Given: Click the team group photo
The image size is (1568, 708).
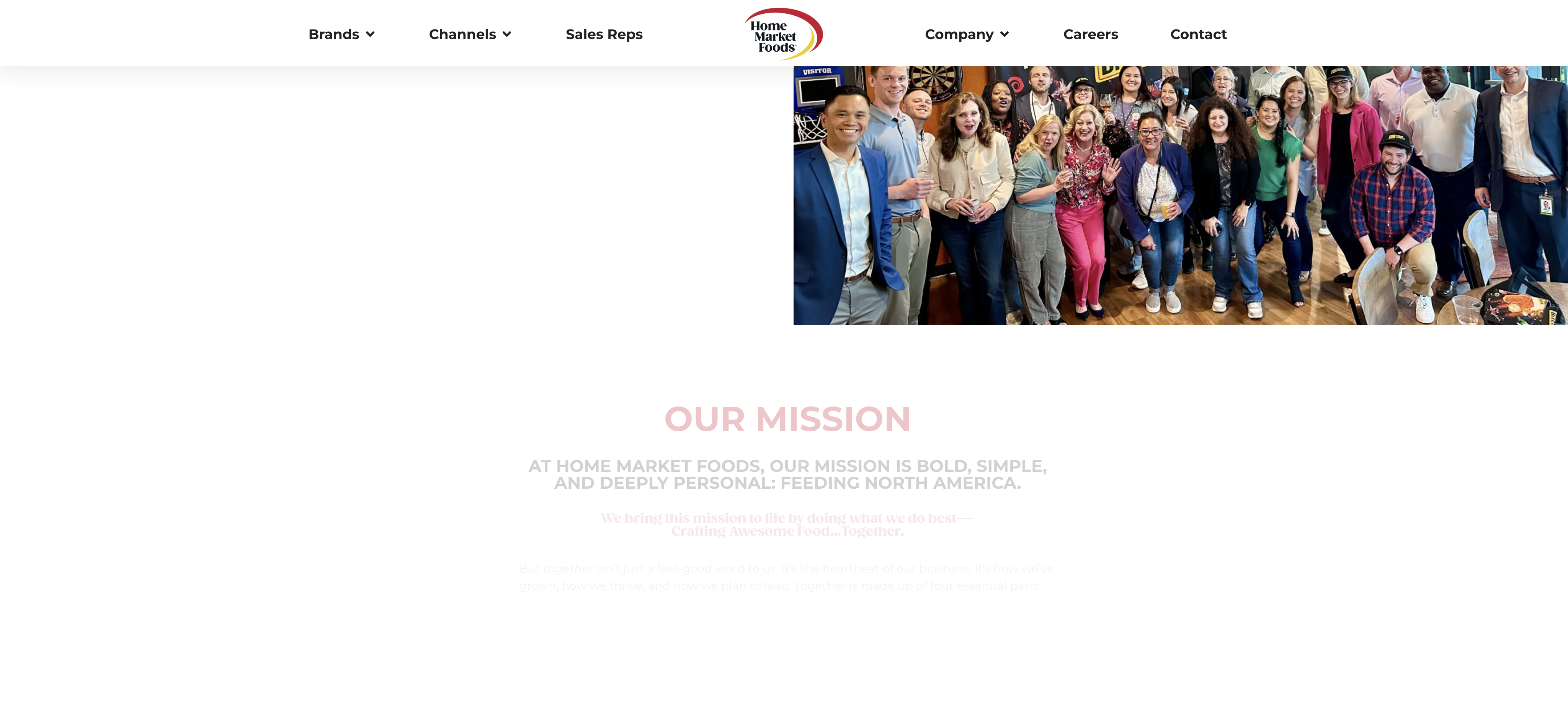Looking at the screenshot, I should [1180, 196].
